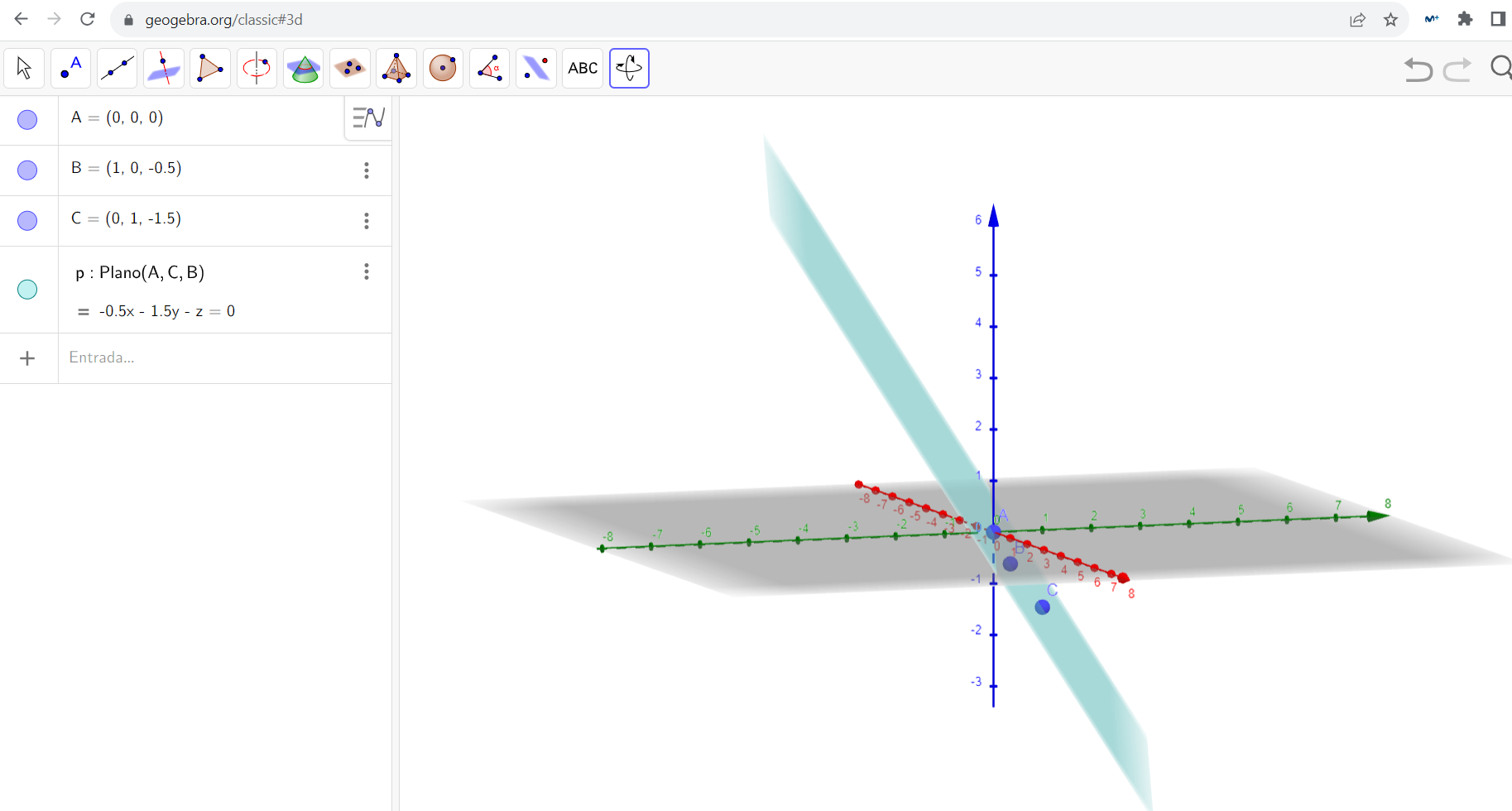Click the ABC text tool
The image size is (1512, 811).
[583, 68]
